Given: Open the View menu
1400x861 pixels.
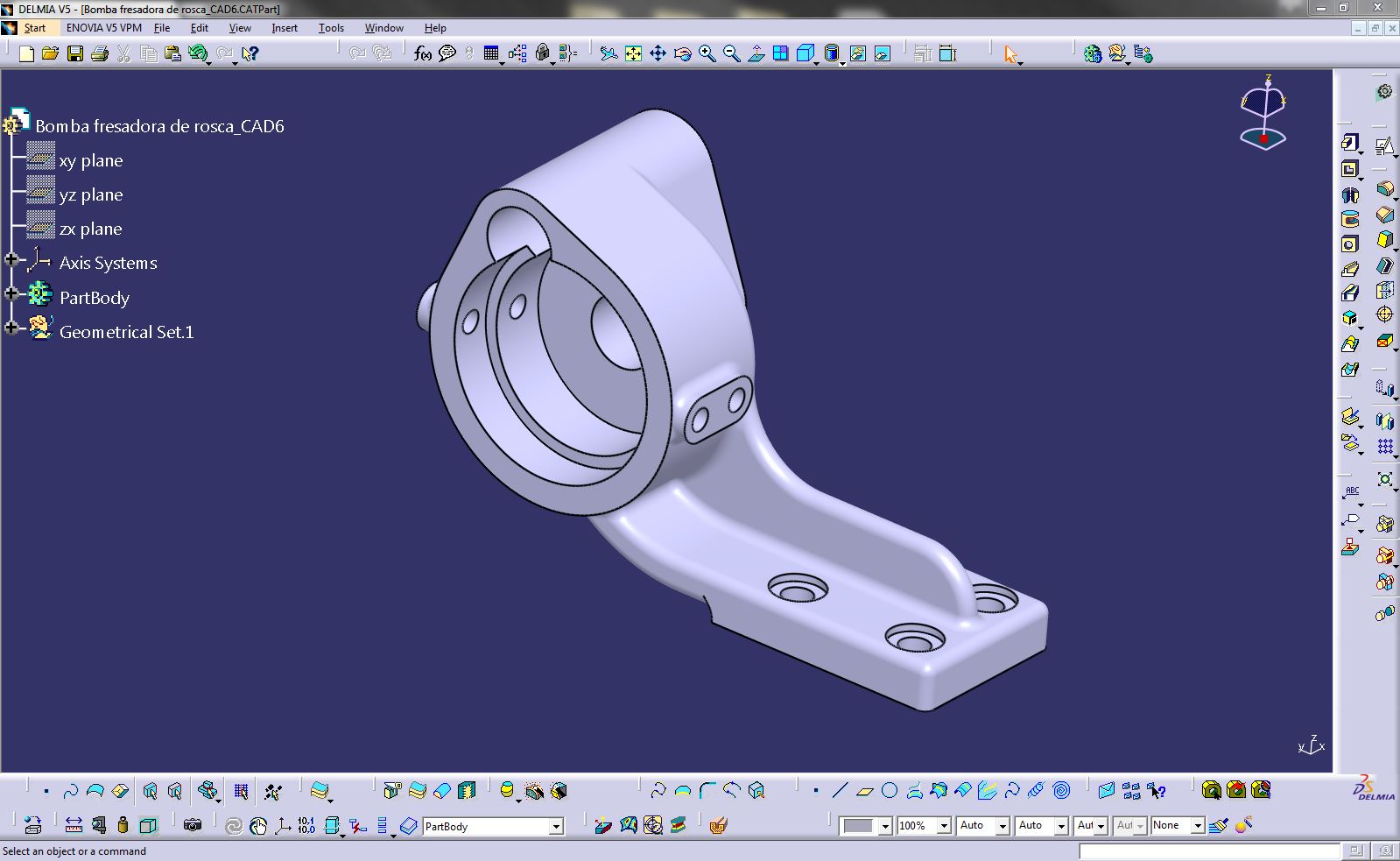Looking at the screenshot, I should 240,28.
